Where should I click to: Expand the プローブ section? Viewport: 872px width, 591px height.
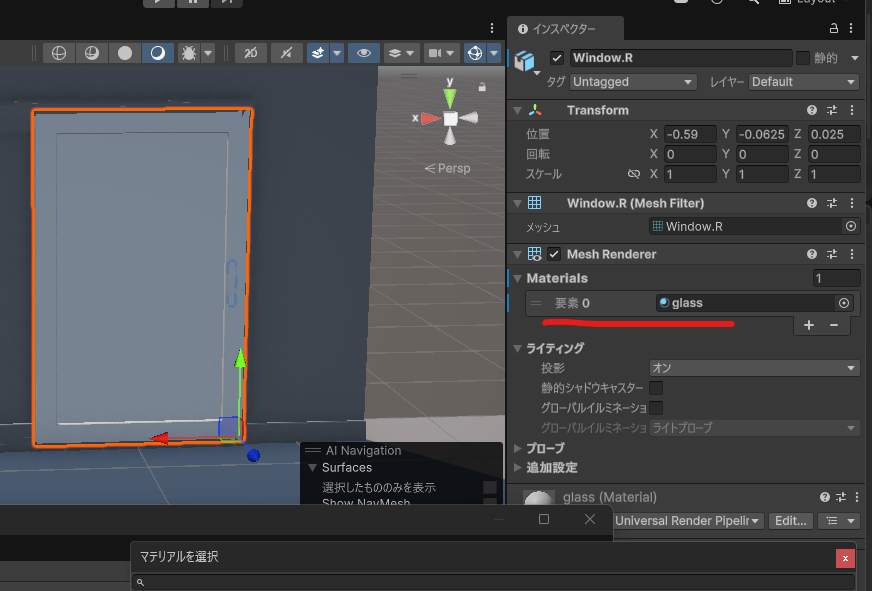pos(517,448)
